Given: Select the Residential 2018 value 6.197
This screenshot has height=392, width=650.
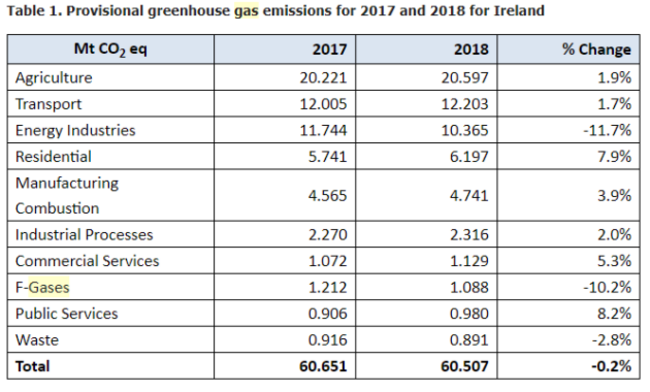Looking at the screenshot, I should (469, 157).
